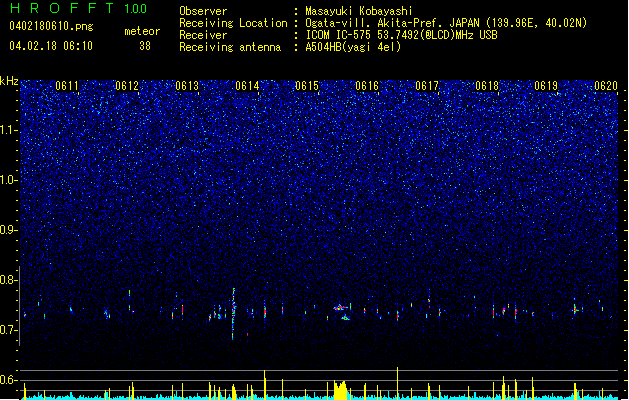
Task: Click the meteor count 38
Action: tap(145, 46)
